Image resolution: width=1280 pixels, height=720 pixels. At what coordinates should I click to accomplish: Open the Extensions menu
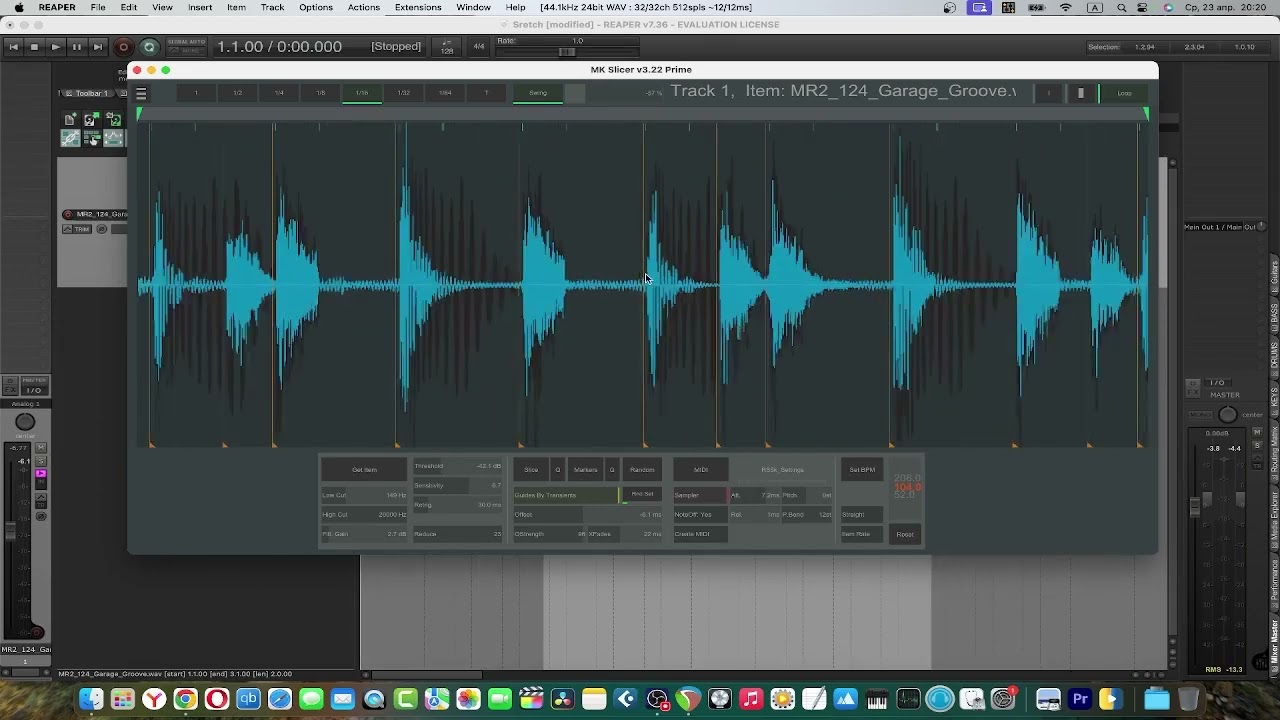pos(418,7)
